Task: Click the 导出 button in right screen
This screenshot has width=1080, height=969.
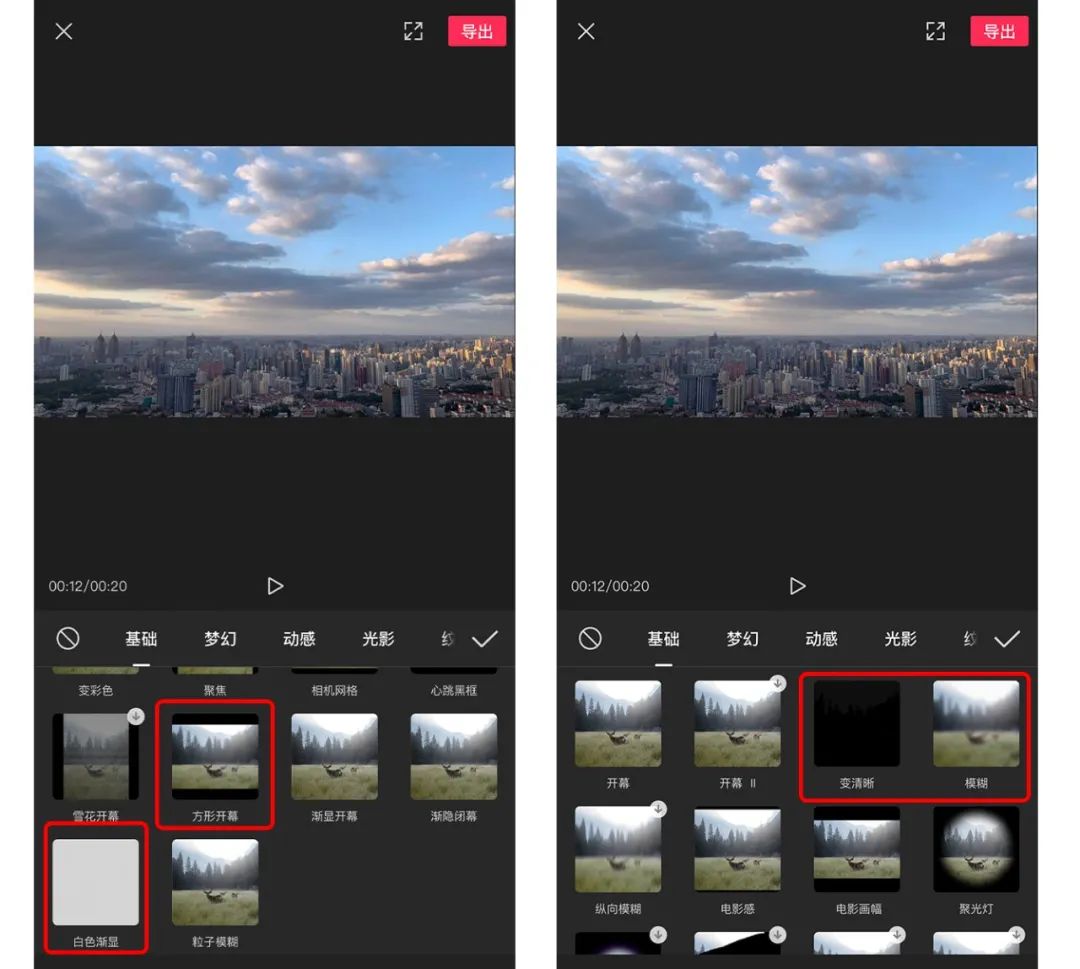Action: coord(999,31)
